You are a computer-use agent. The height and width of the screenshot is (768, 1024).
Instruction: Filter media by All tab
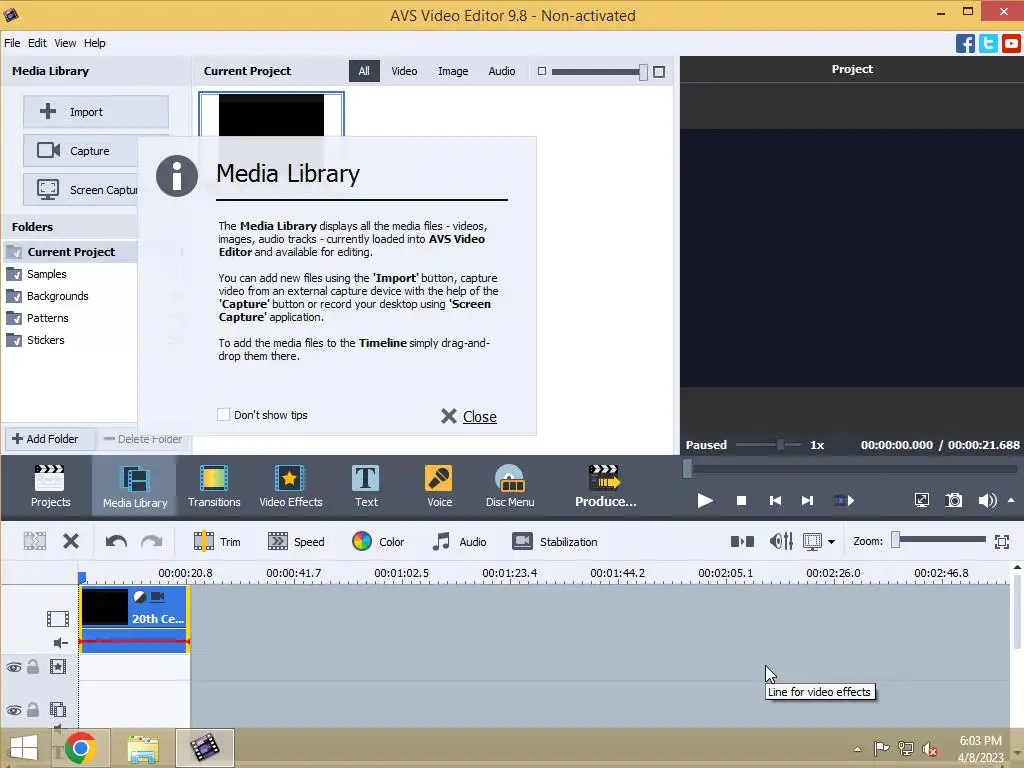coord(364,71)
